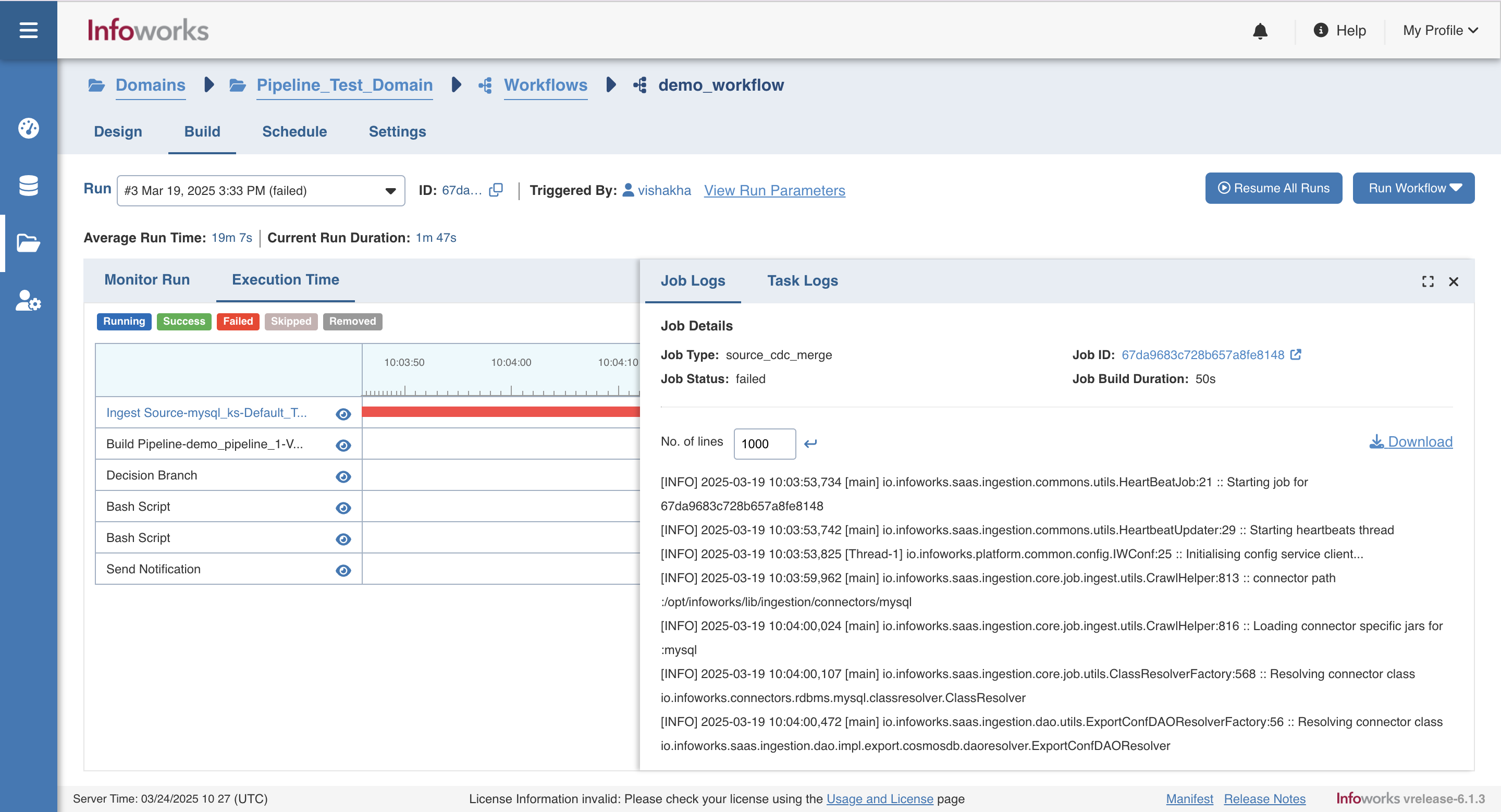Image resolution: width=1501 pixels, height=812 pixels.
Task: Expand the logs panel to fullscreen
Action: pos(1428,281)
